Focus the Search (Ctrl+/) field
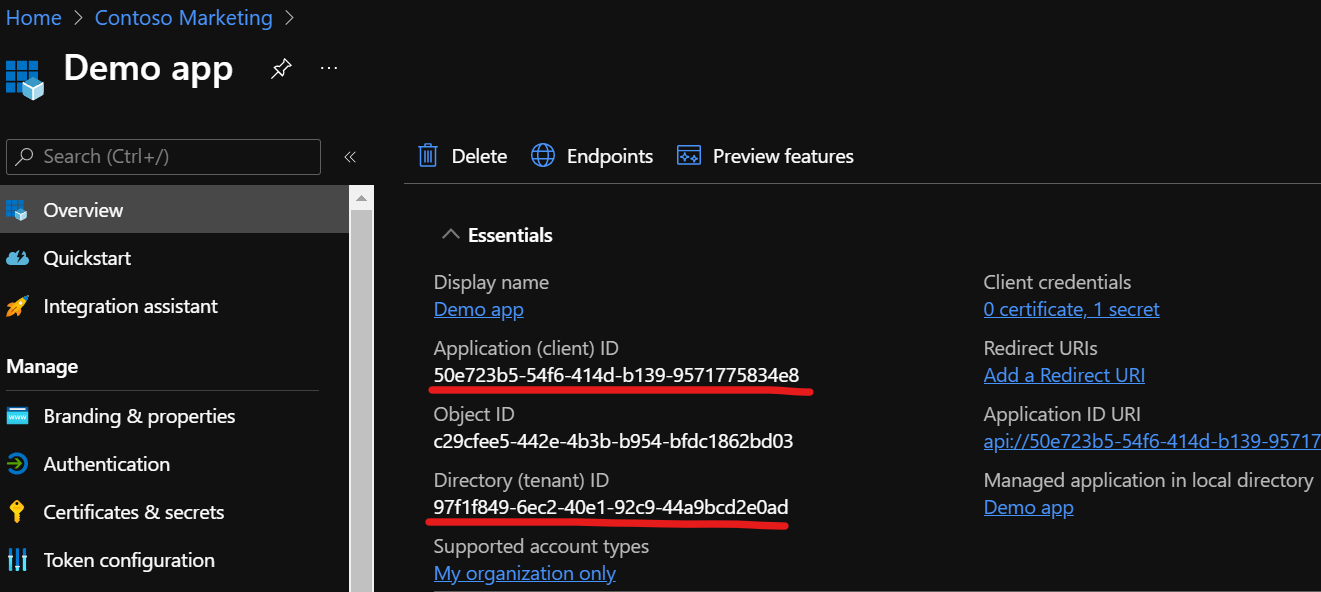Image resolution: width=1321 pixels, height=592 pixels. tap(163, 157)
